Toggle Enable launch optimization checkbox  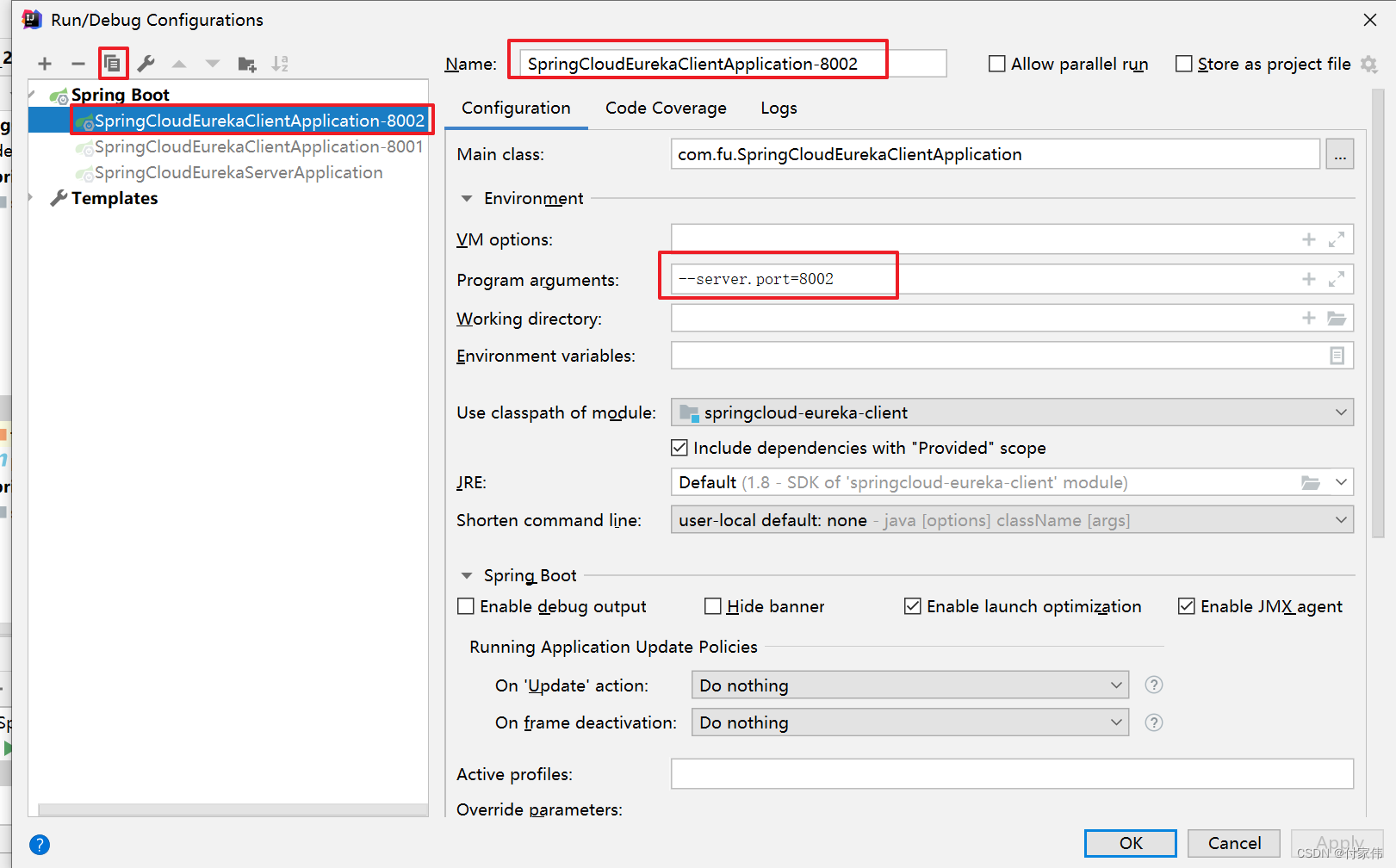(913, 606)
